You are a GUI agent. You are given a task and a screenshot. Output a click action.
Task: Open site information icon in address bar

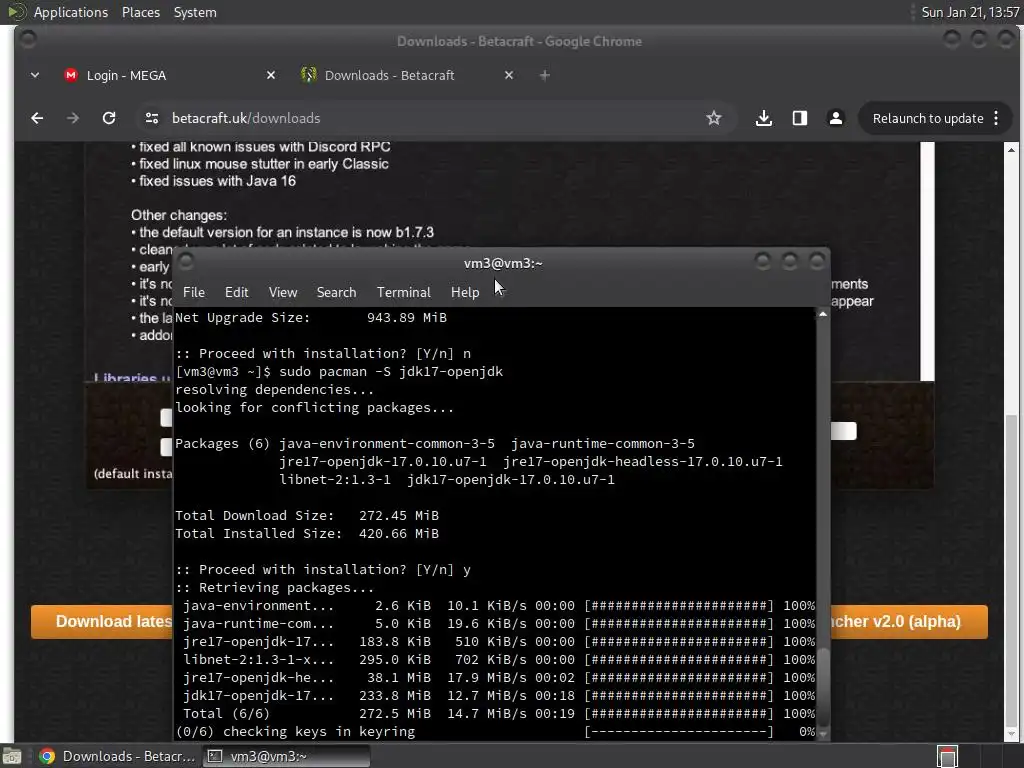coord(152,118)
